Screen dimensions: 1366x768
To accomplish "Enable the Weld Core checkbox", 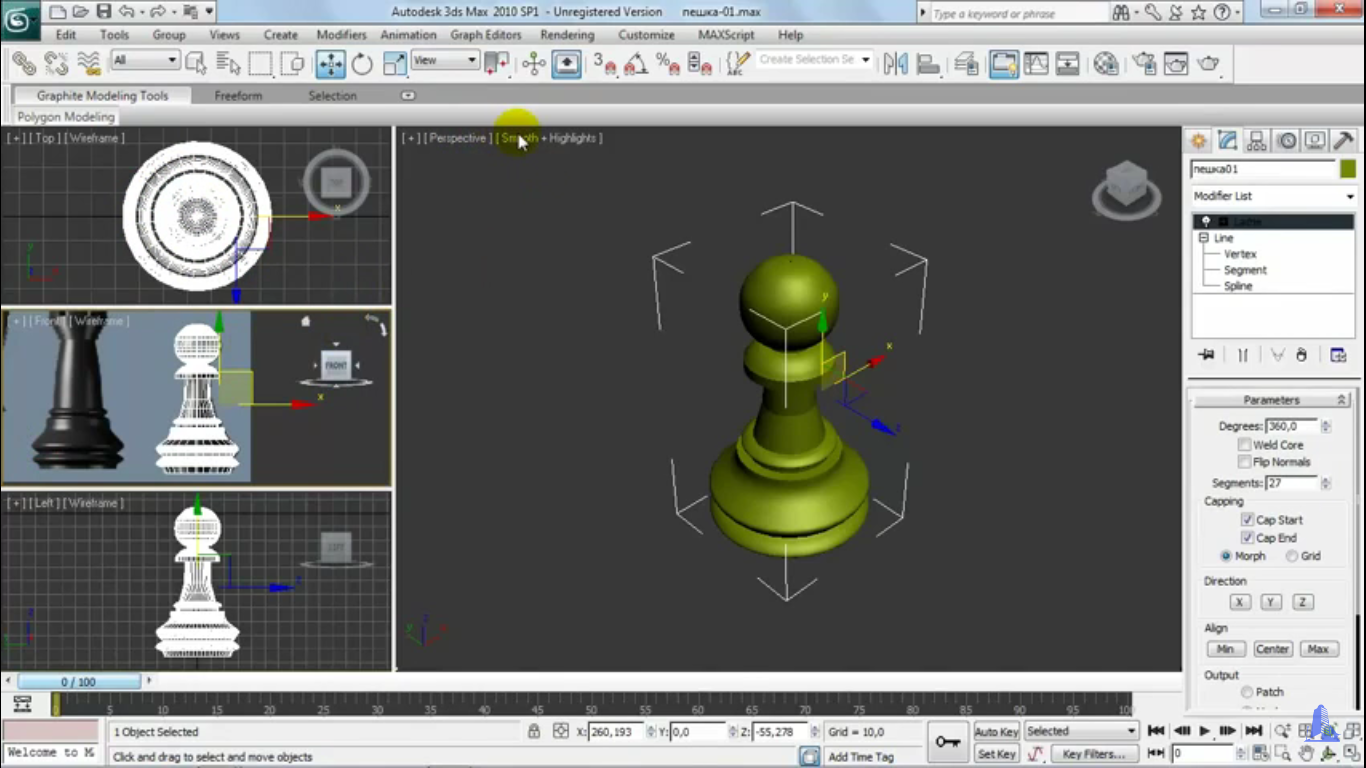I will tap(1245, 445).
